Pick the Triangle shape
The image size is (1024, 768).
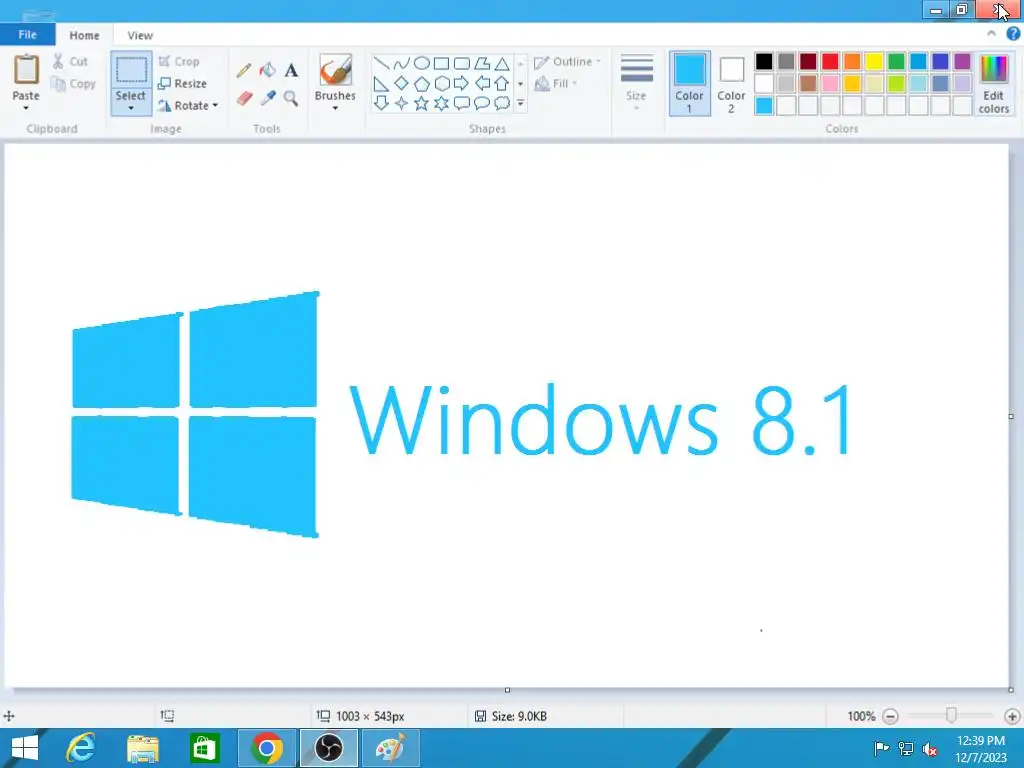pyautogui.click(x=502, y=63)
